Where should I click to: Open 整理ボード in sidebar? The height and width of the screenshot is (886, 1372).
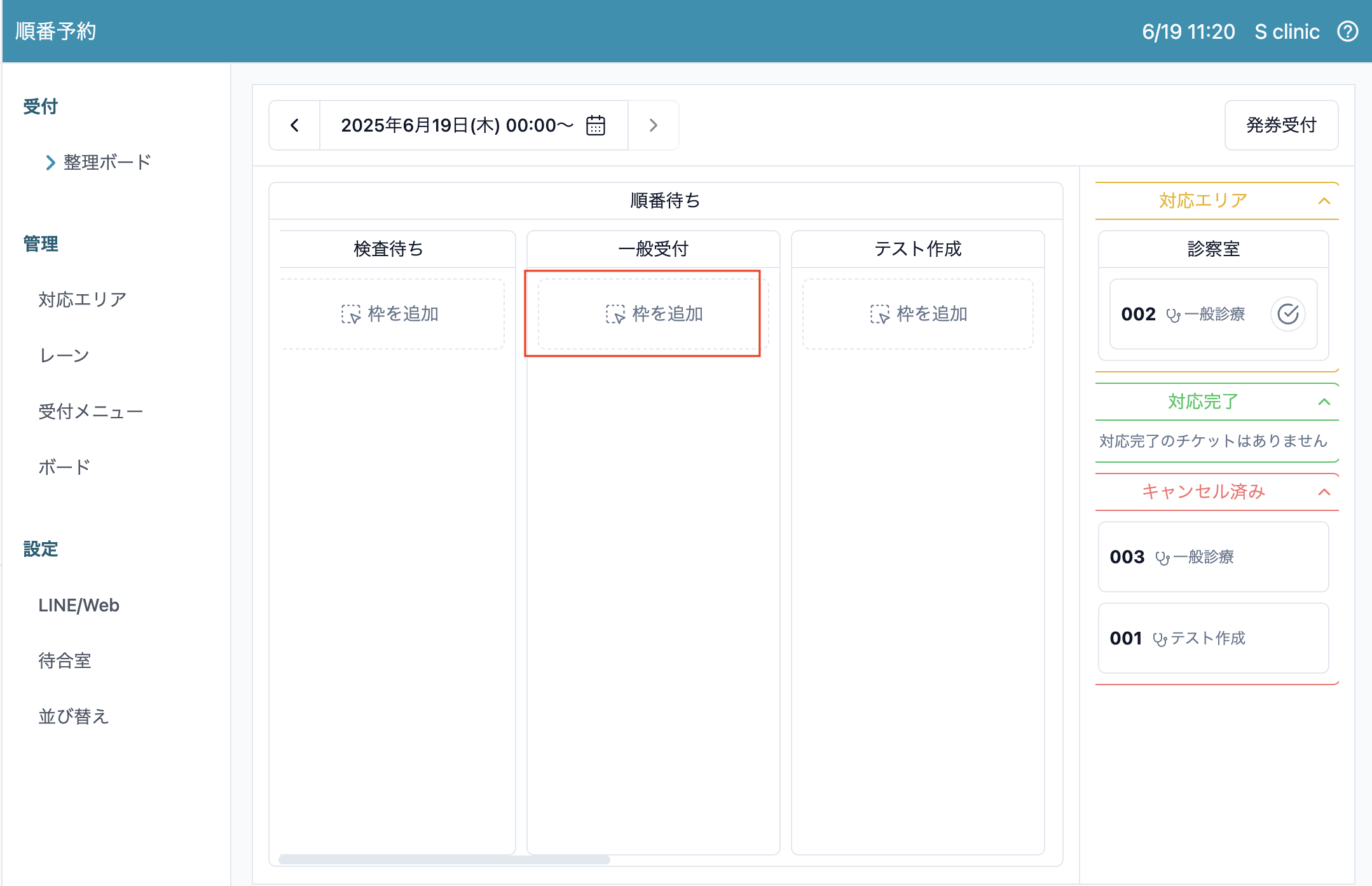click(107, 162)
